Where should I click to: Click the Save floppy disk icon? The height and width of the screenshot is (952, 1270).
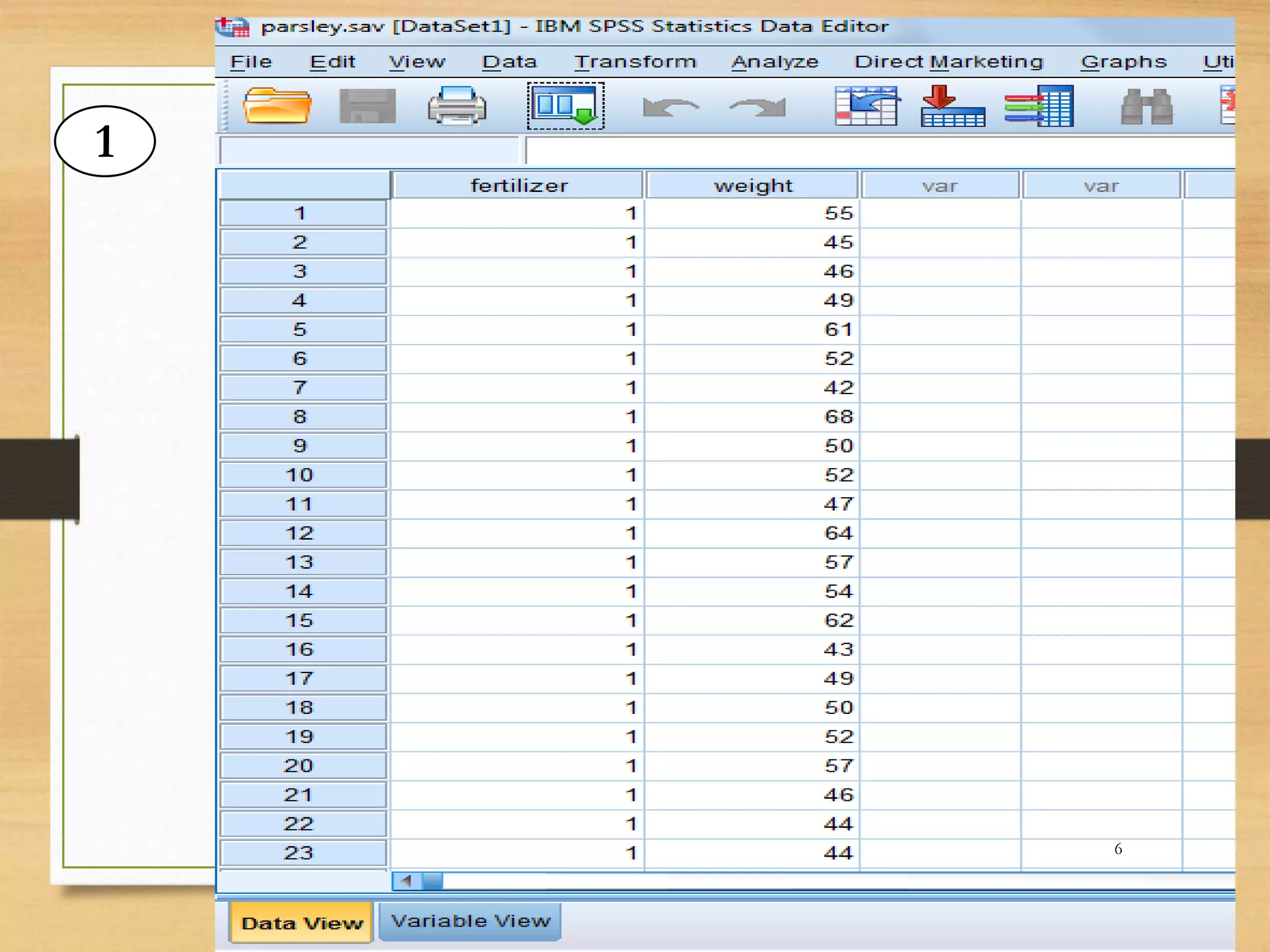coord(367,106)
